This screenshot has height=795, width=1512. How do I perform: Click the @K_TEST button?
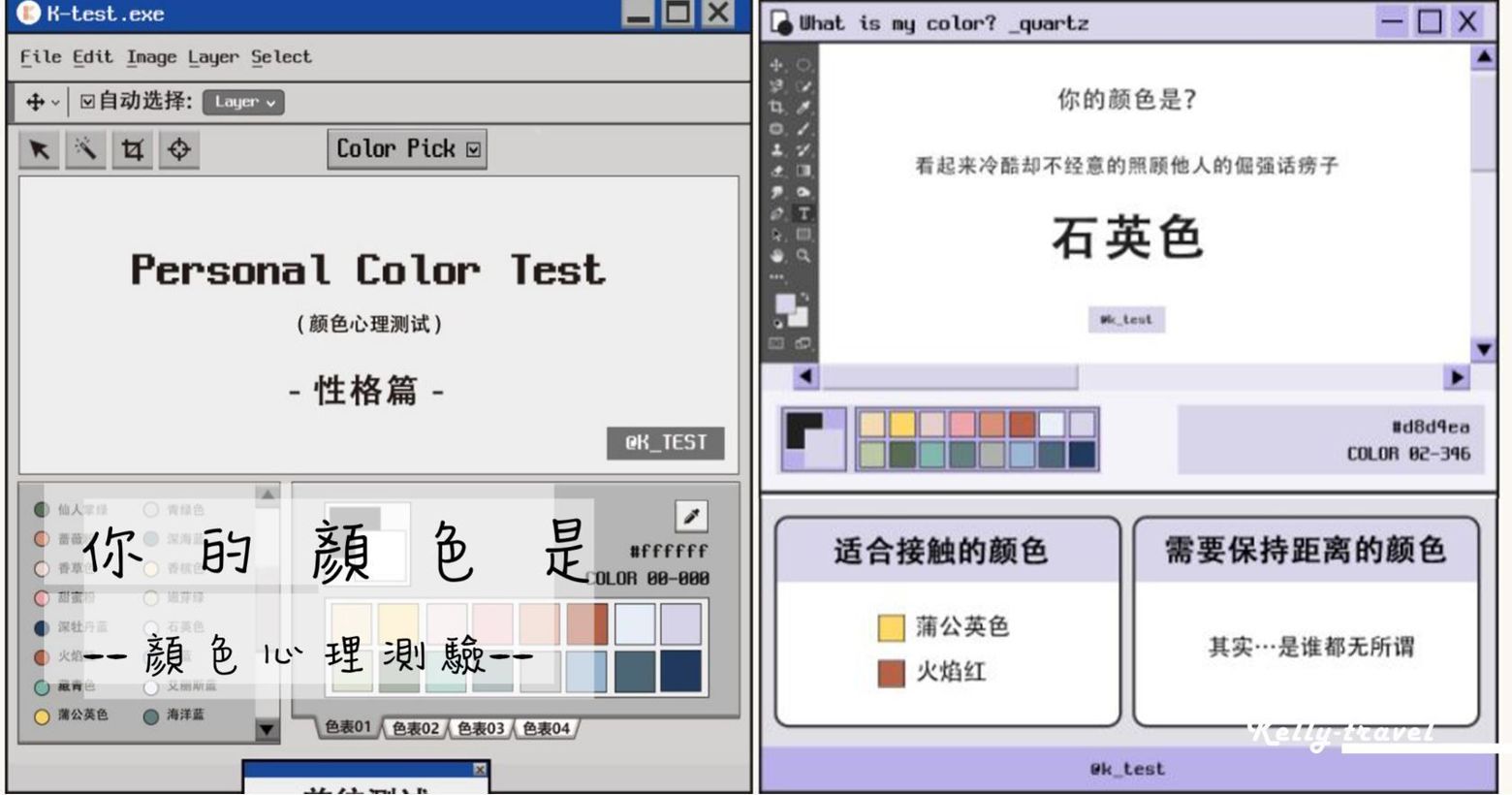point(666,443)
